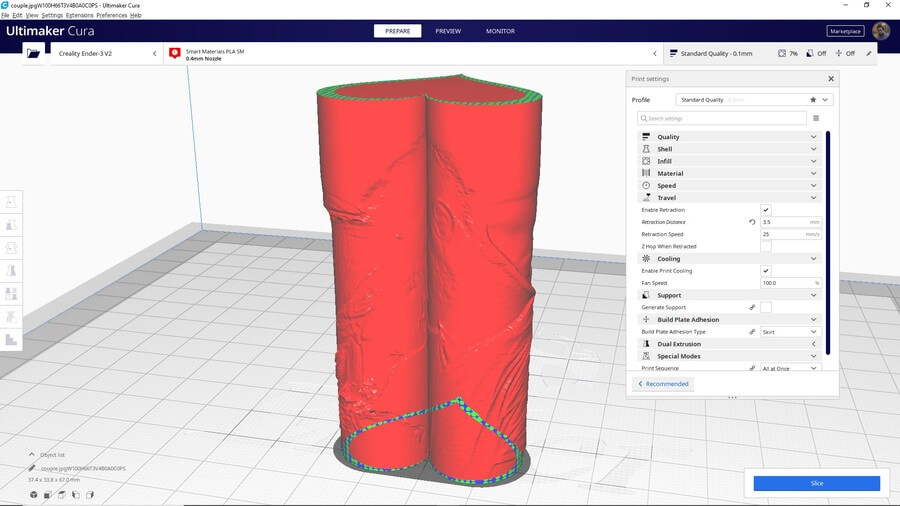Open the settings visibility hamburger menu
Viewport: 900px width, 506px height.
816,118
